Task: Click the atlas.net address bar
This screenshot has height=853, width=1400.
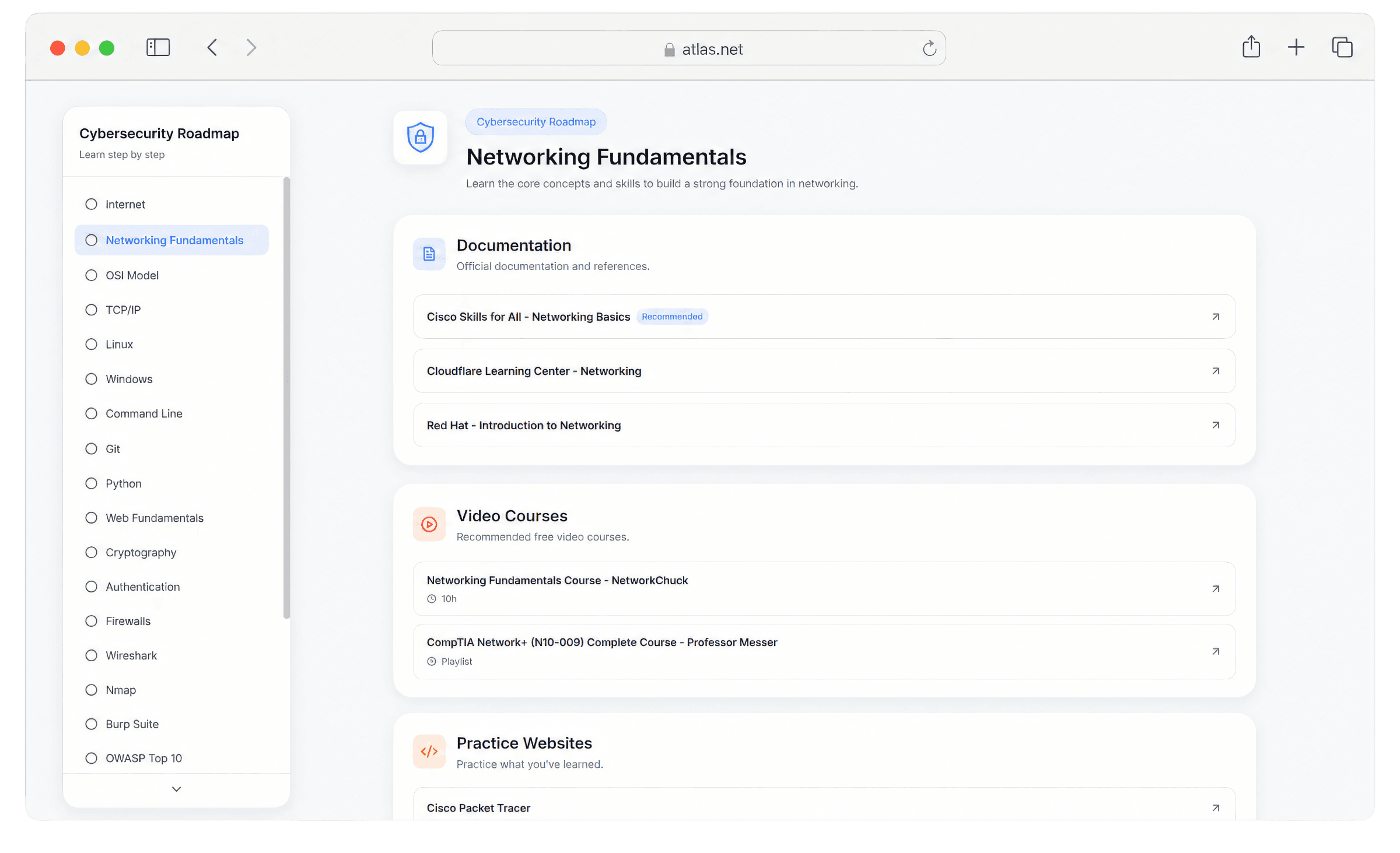Action: tap(688, 48)
